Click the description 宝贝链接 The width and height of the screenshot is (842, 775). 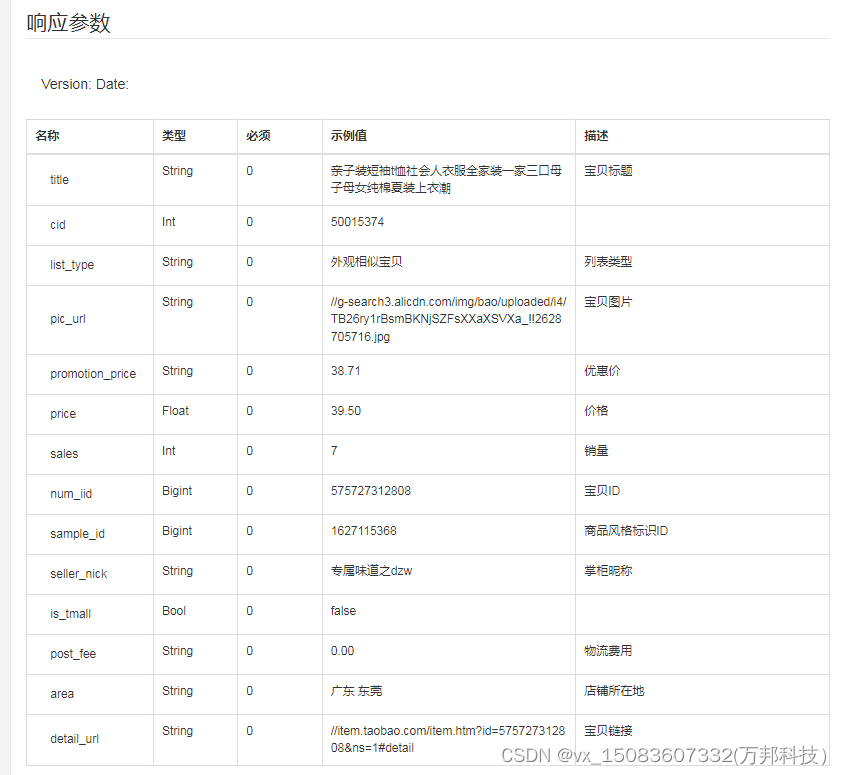pyautogui.click(x=608, y=731)
